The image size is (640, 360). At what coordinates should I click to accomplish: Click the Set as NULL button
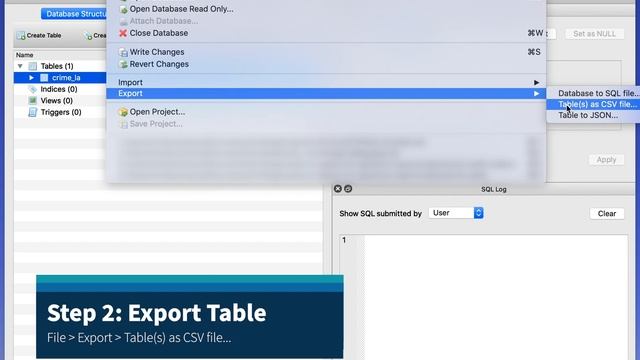[x=594, y=34]
